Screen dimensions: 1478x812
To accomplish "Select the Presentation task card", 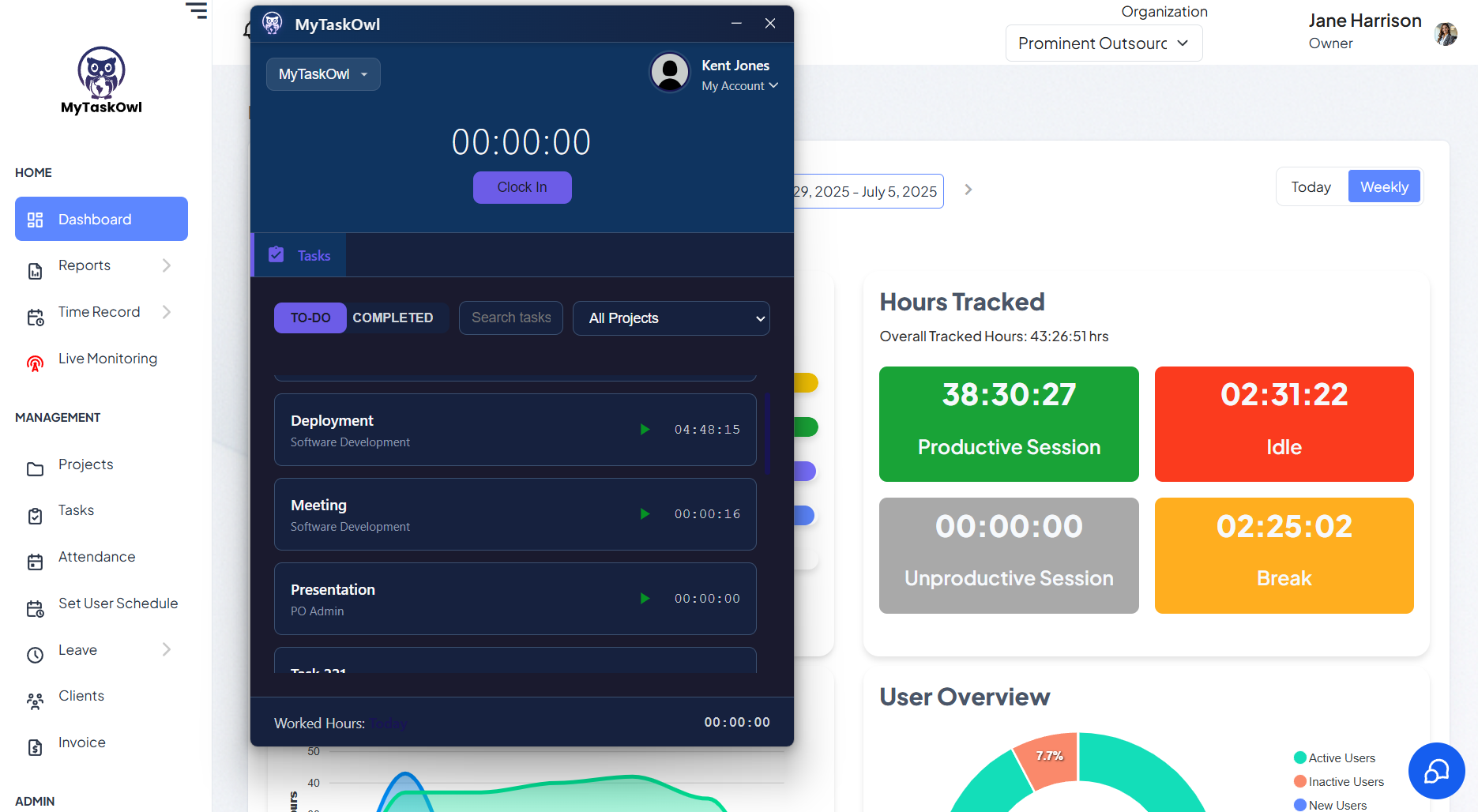I will coord(515,599).
